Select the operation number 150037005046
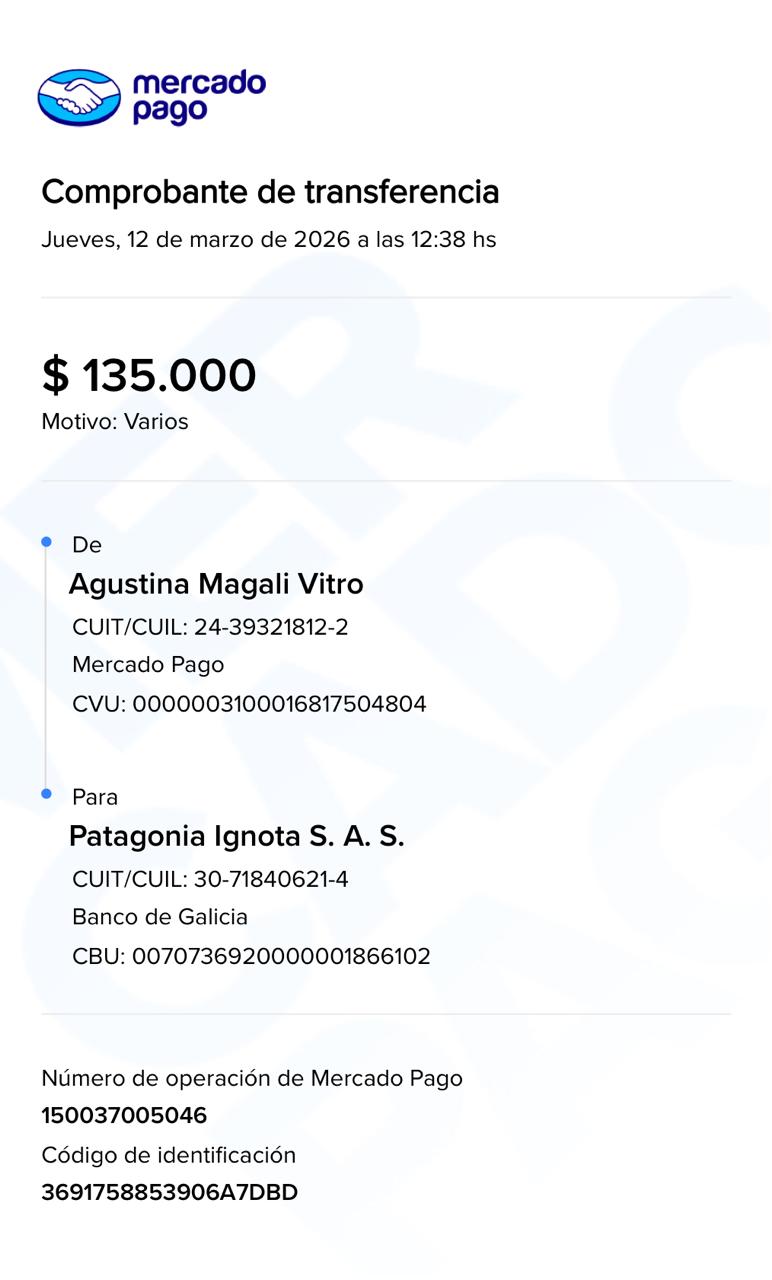 click(x=124, y=1116)
